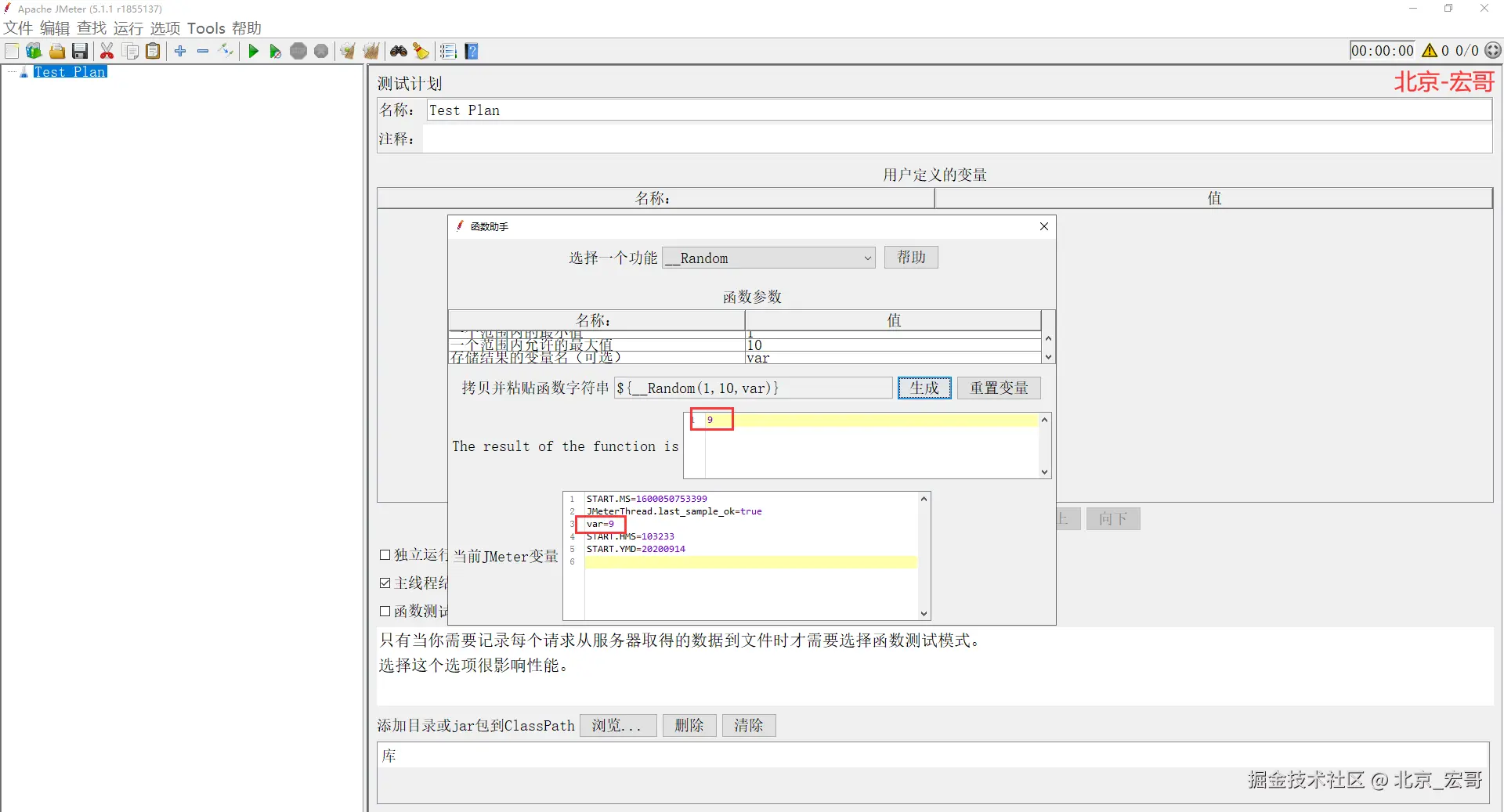Open a file with folder icon
1504x812 pixels.
pos(57,51)
